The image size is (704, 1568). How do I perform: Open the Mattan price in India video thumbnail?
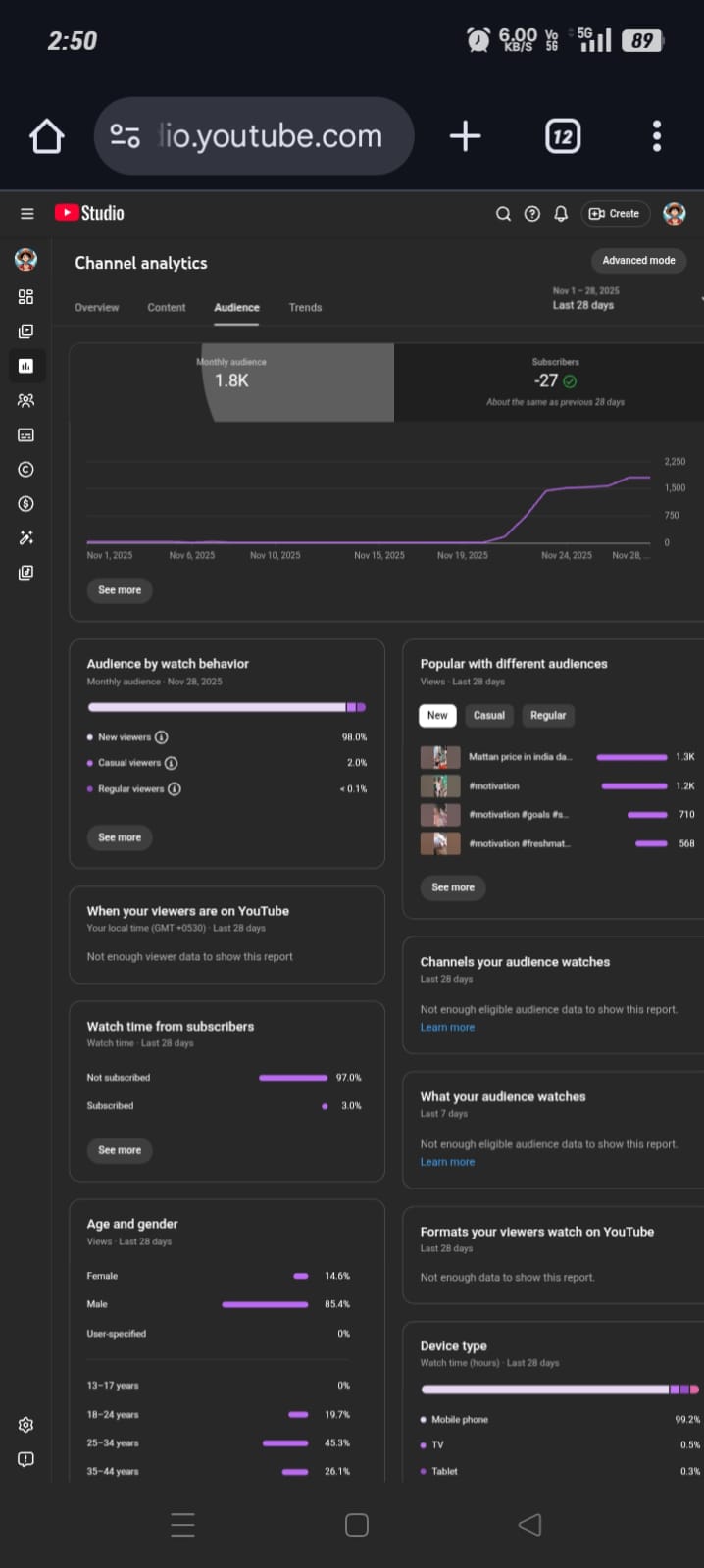440,757
